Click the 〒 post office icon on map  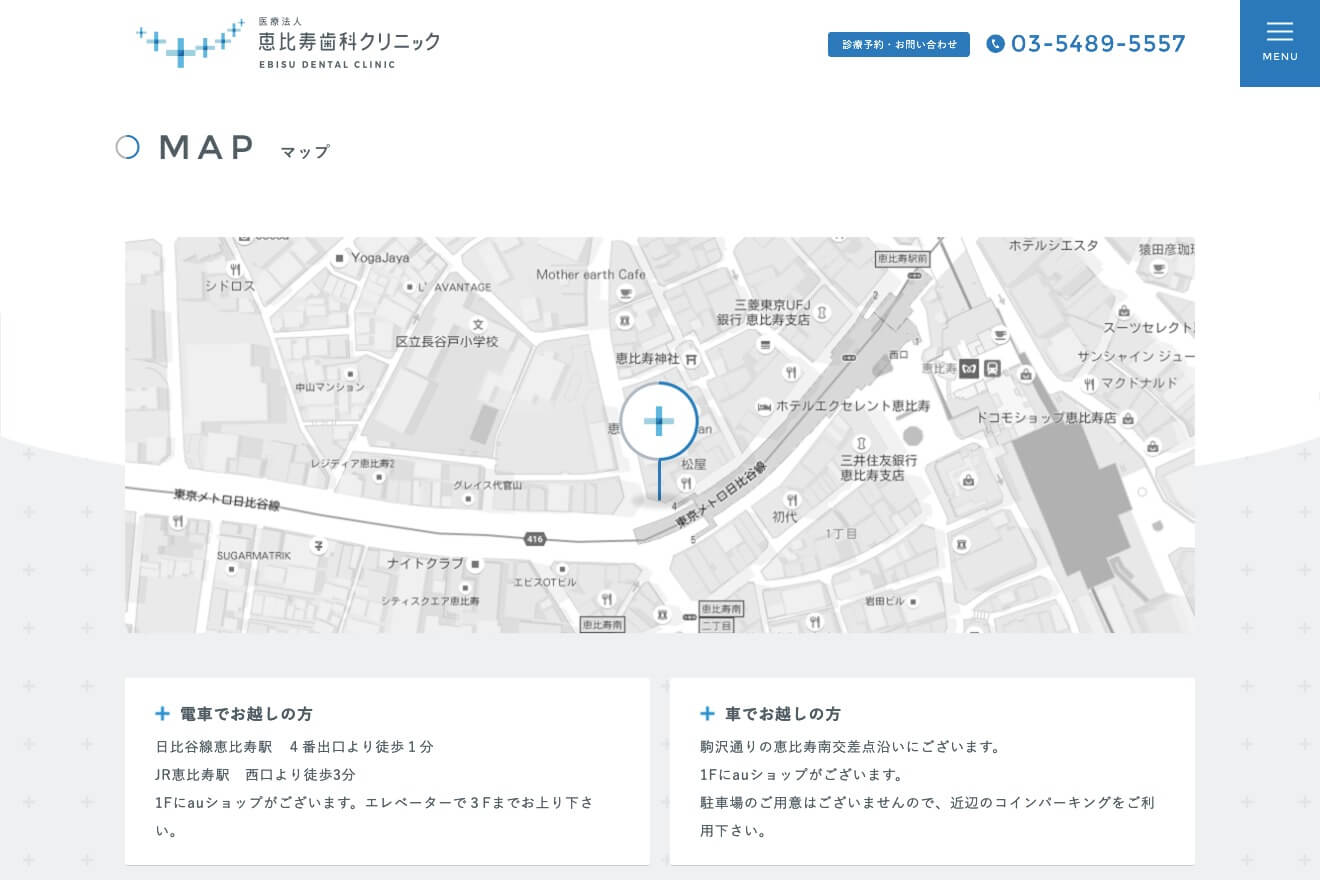[319, 545]
